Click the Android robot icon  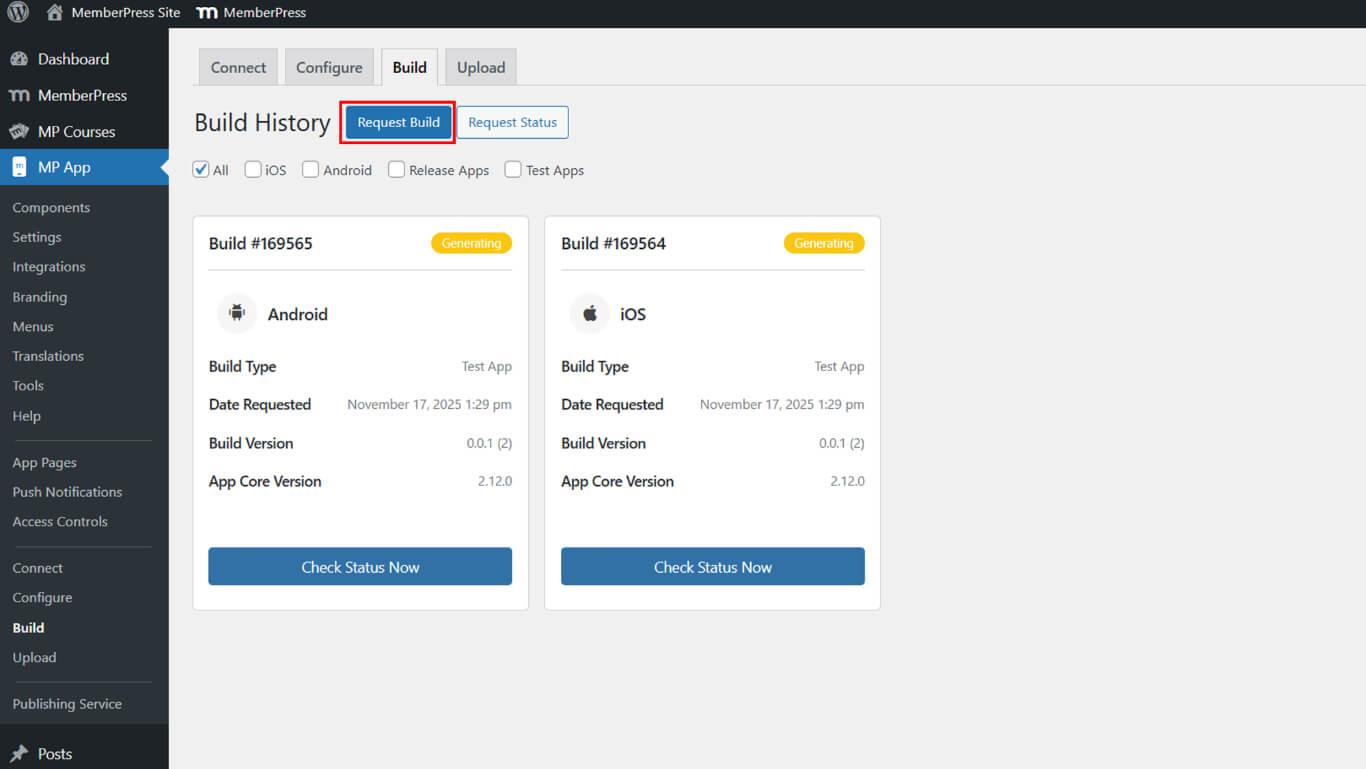tap(237, 314)
